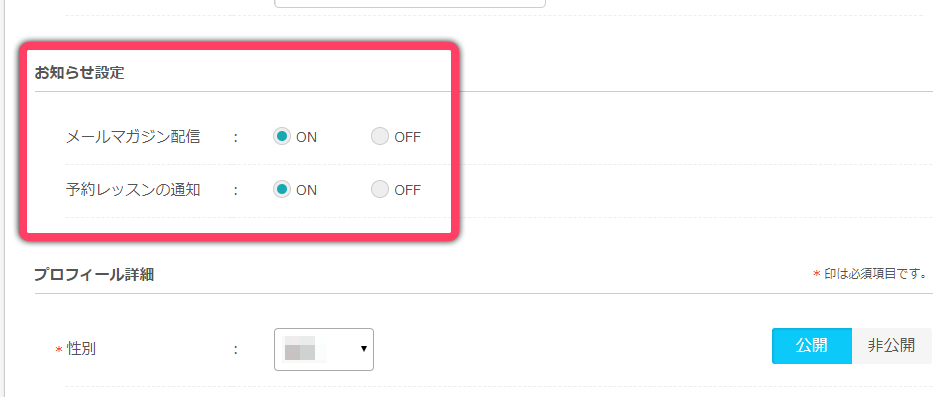Viewport: 940px width, 397px height.
Task: Set 性別 visibility to 非公開
Action: (x=891, y=345)
